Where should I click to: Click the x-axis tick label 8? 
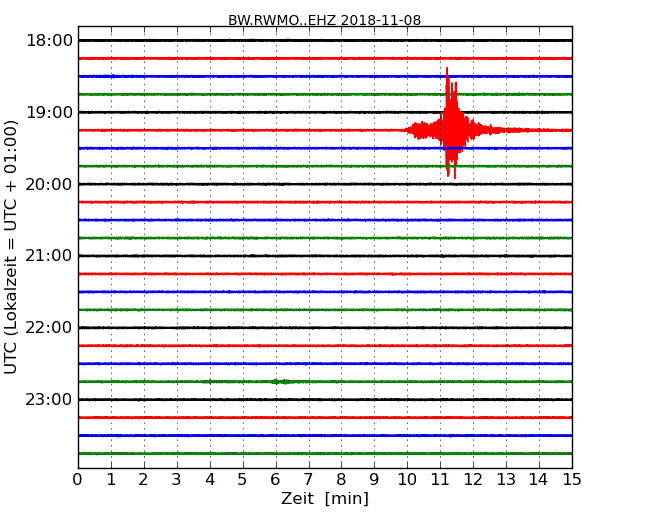(x=341, y=479)
